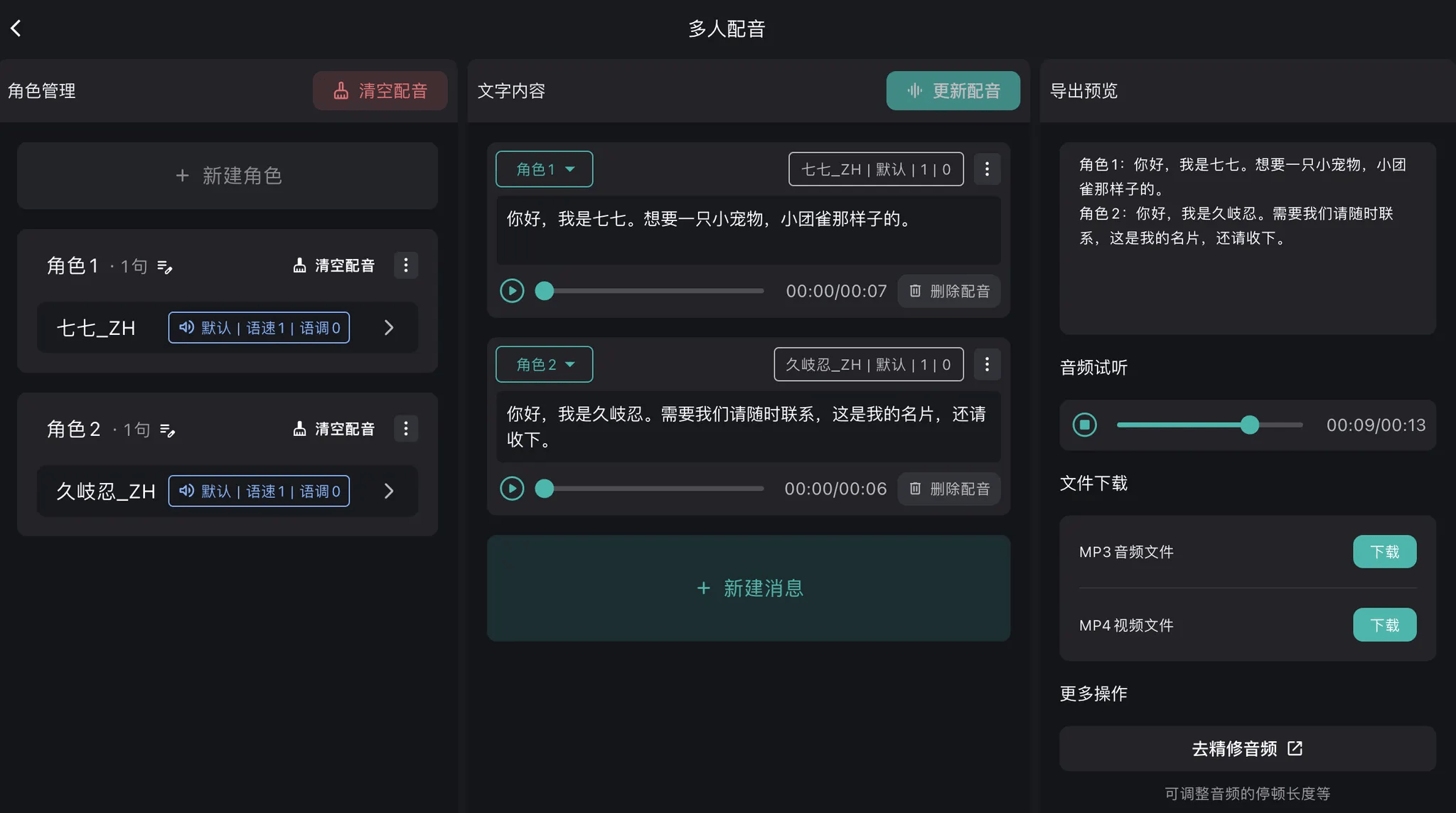Click edit icon next to 角色1 sentence count

click(x=165, y=267)
